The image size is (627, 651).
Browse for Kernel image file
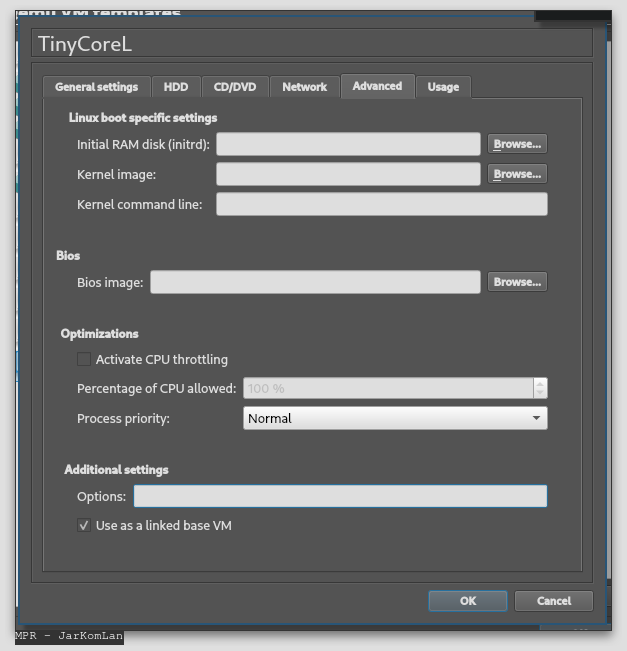[517, 174]
